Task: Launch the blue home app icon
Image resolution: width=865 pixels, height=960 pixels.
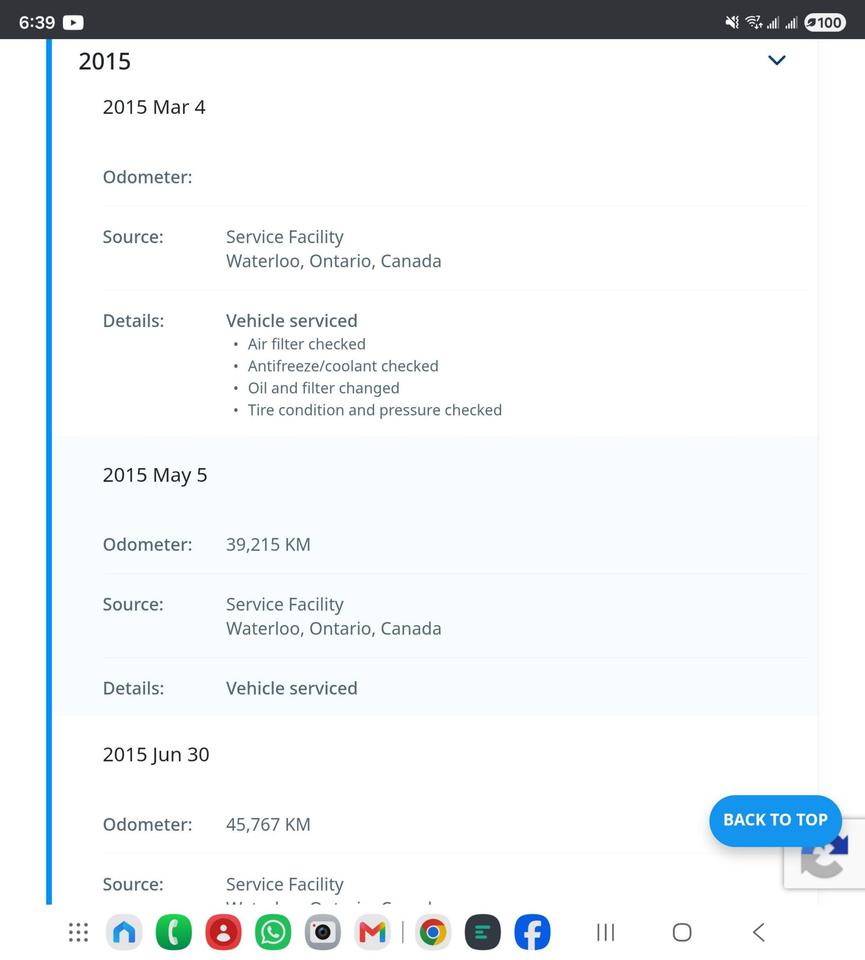Action: click(124, 932)
